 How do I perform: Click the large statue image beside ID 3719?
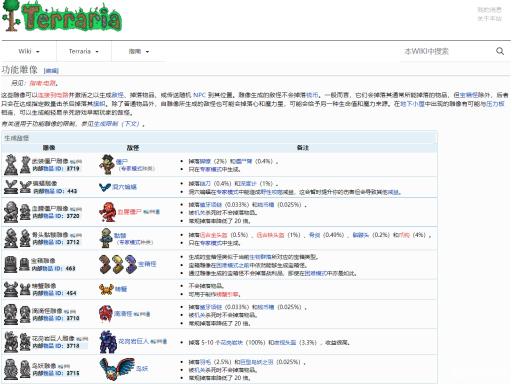click(x=11, y=165)
